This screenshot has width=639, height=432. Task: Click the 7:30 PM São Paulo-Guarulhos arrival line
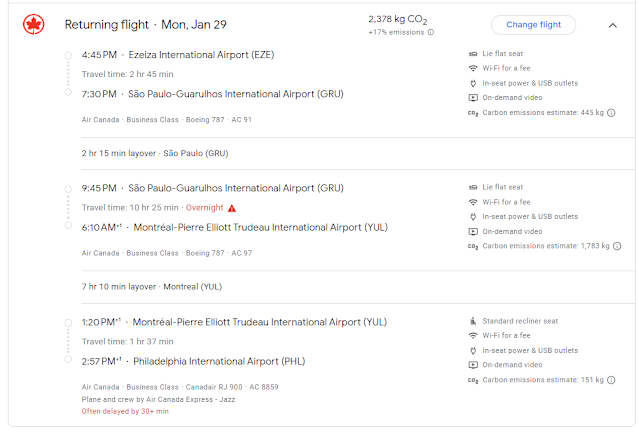212,94
